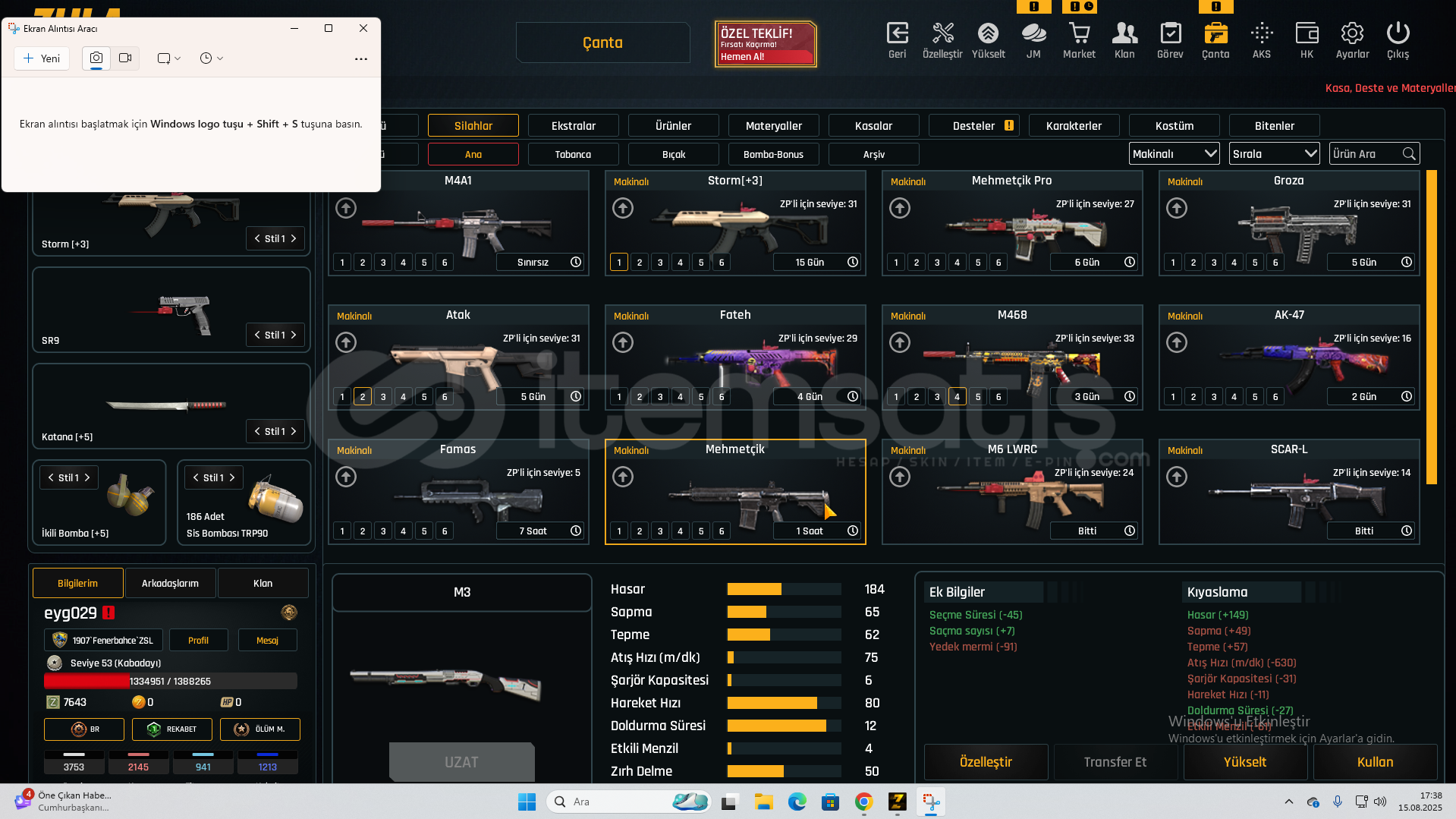The width and height of the screenshot is (1456, 819).
Task: Select slot 2 on Mehmetçik Pro card
Action: (917, 262)
